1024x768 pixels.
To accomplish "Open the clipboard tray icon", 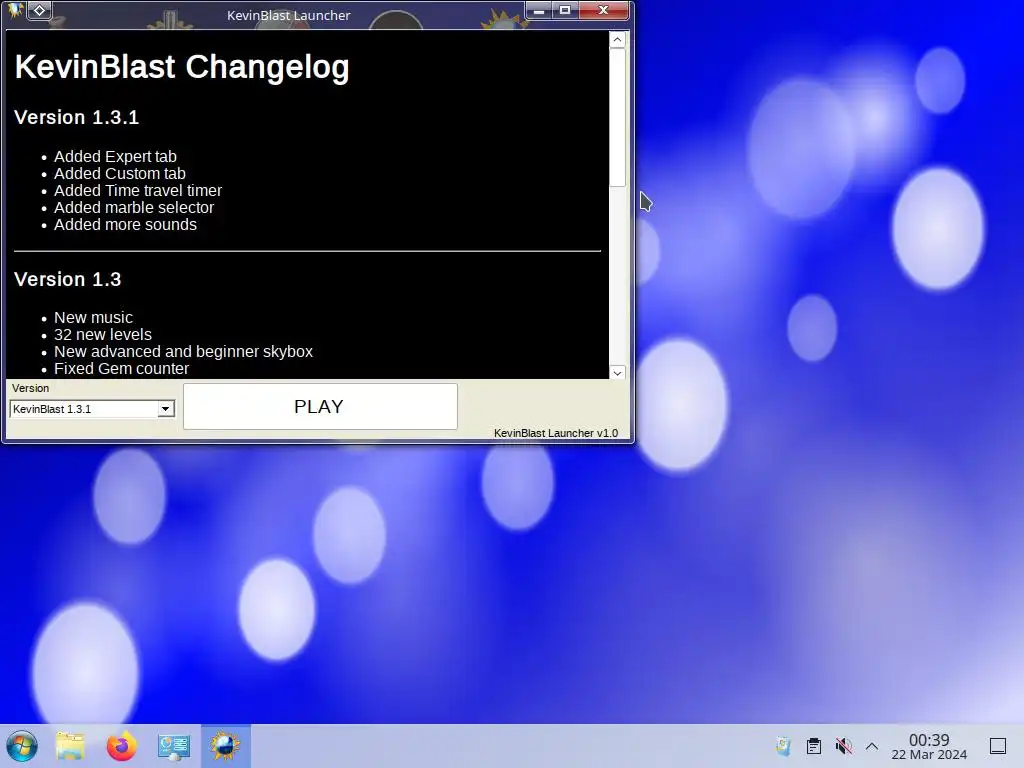I will click(x=814, y=746).
